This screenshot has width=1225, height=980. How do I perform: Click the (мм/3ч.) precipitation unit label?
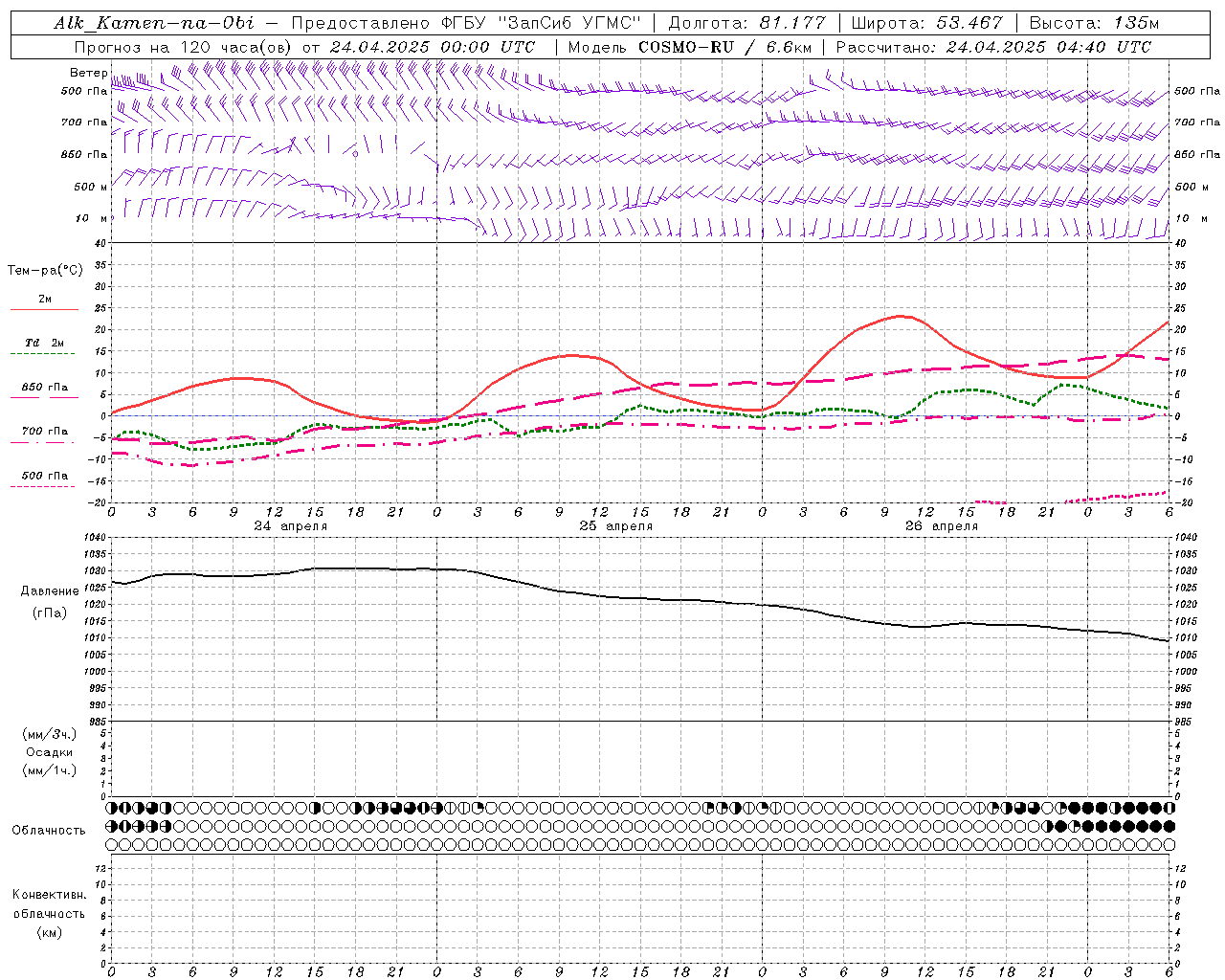click(50, 734)
